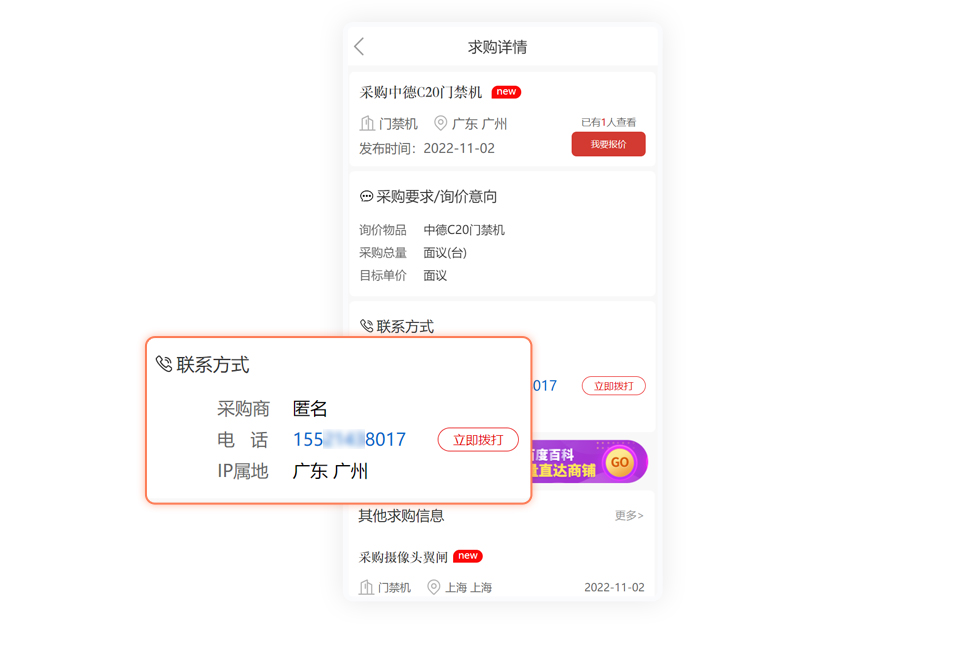Click the title 采购中德C20门禁机
Image resolution: width=978 pixels, height=656 pixels.
pos(421,92)
